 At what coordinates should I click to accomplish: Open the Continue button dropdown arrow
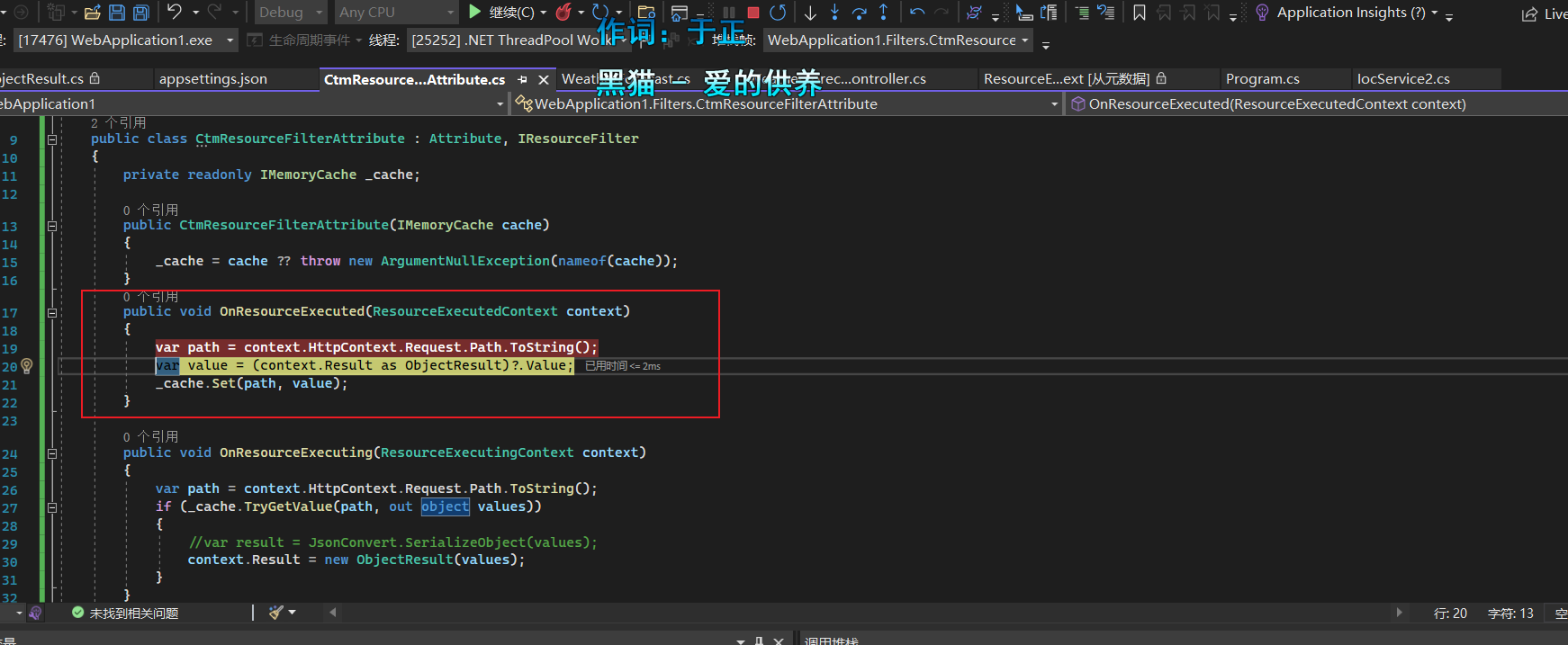click(x=544, y=13)
